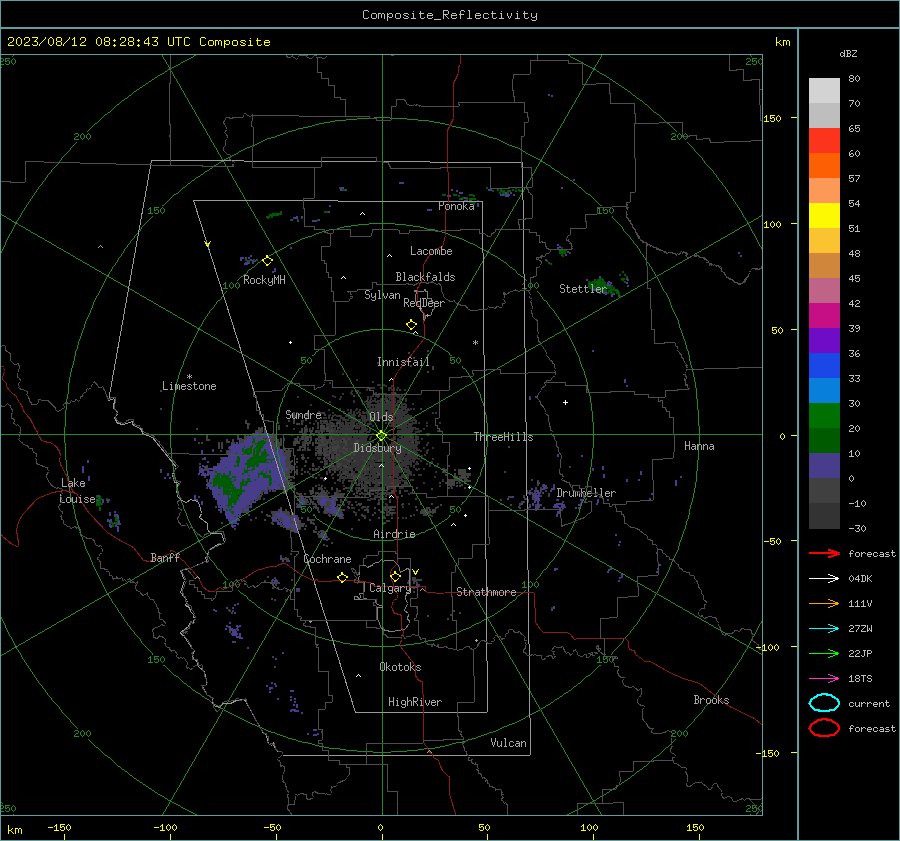Image resolution: width=900 pixels, height=841 pixels.
Task: Click the Strathmore label
Action: [x=486, y=592]
